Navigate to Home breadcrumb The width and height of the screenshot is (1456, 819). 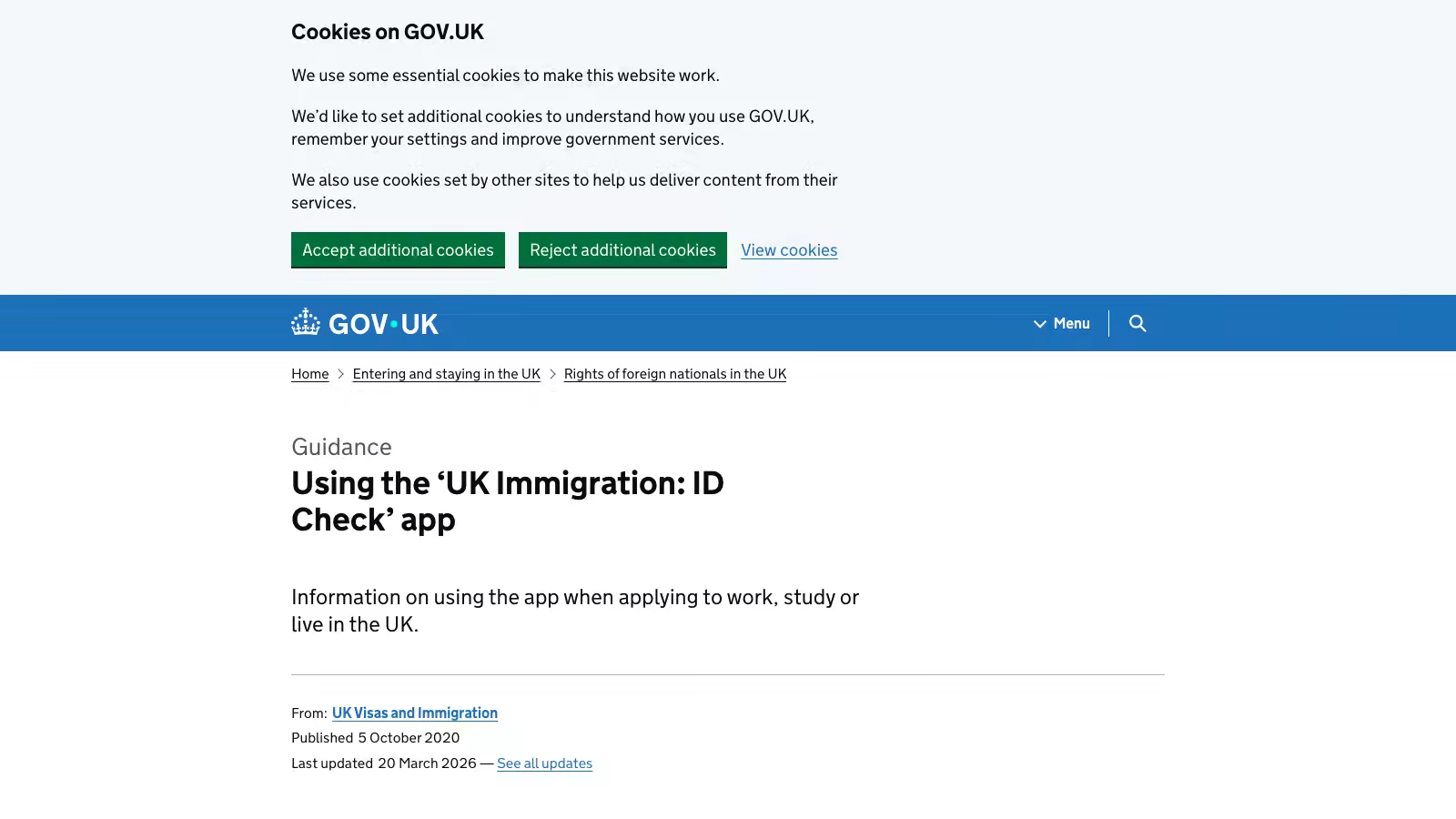click(309, 373)
